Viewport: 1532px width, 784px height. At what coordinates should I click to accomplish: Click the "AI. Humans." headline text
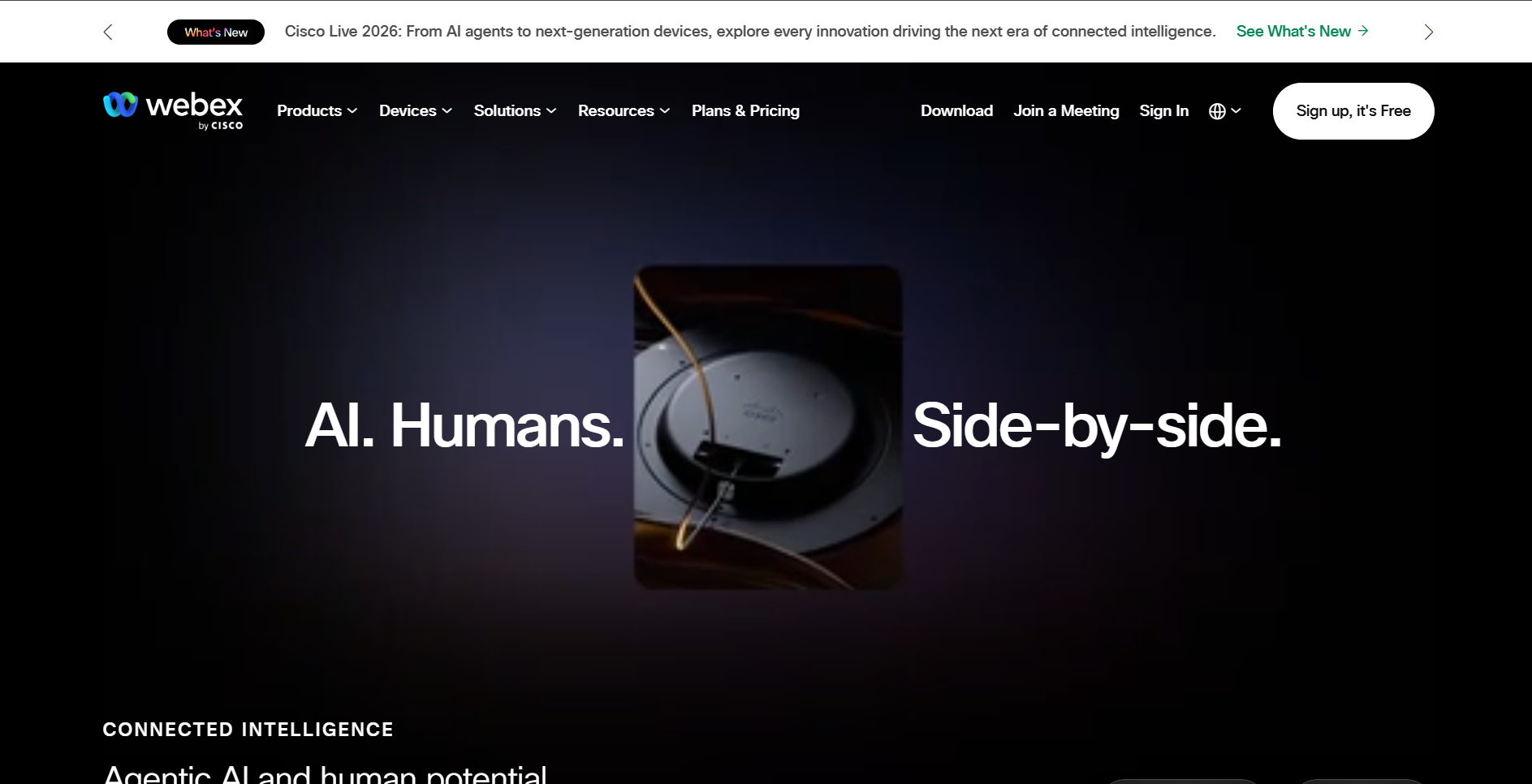pyautogui.click(x=464, y=425)
